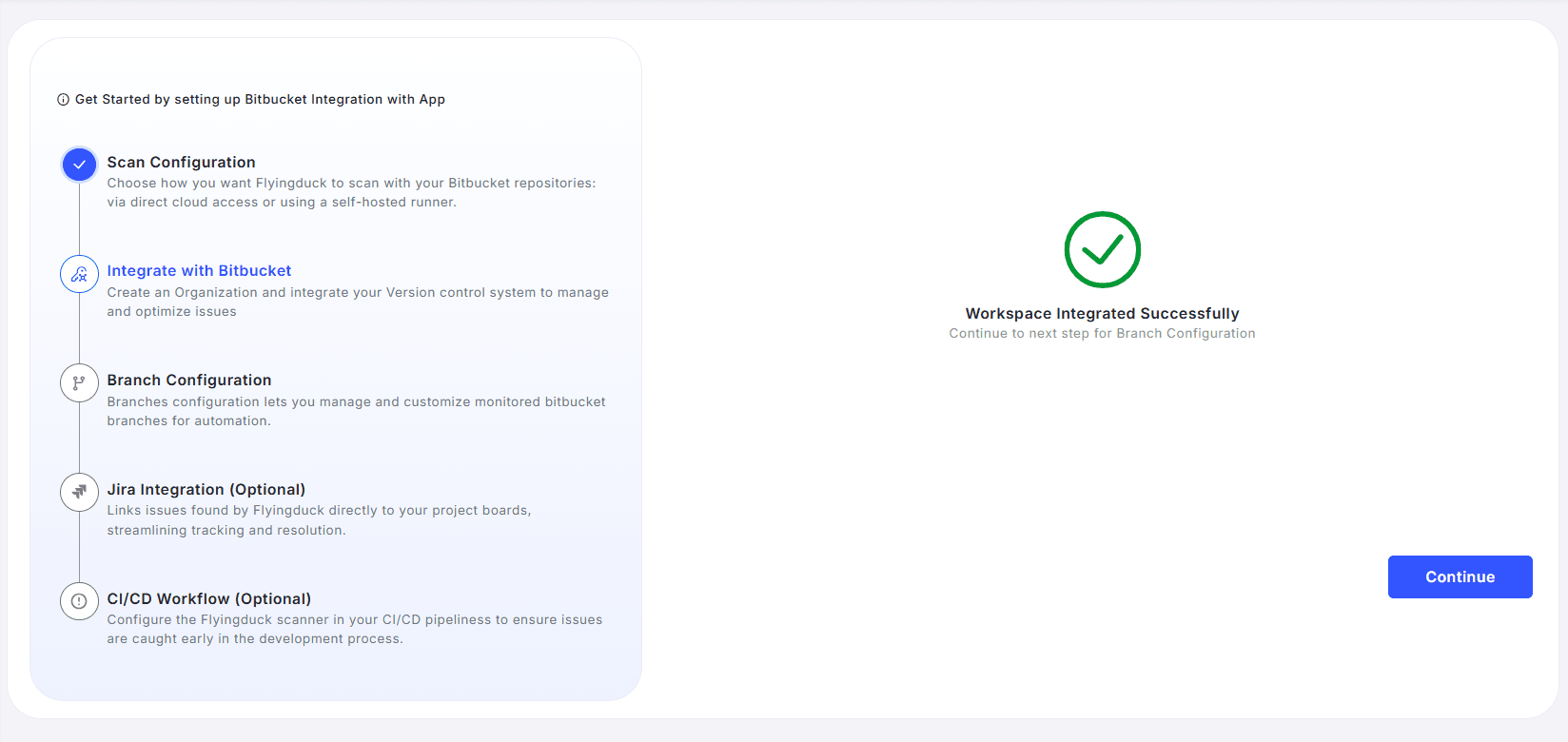
Task: Select Jira Integration (Optional) step title
Action: [206, 490]
